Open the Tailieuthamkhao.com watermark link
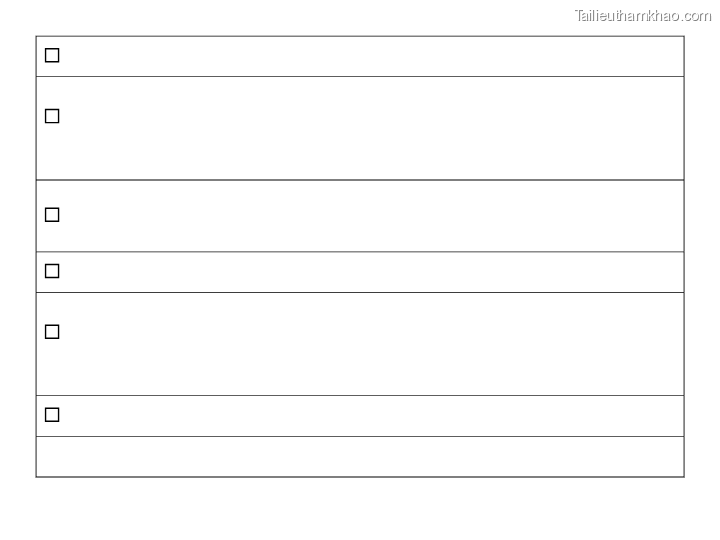 click(642, 16)
